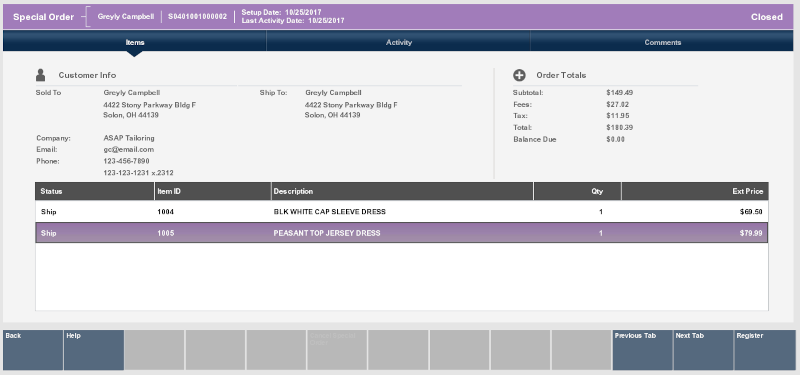Select the BLK WHITE CAP SLEEVE DRESS row
The height and width of the screenshot is (375, 800).
click(402, 212)
